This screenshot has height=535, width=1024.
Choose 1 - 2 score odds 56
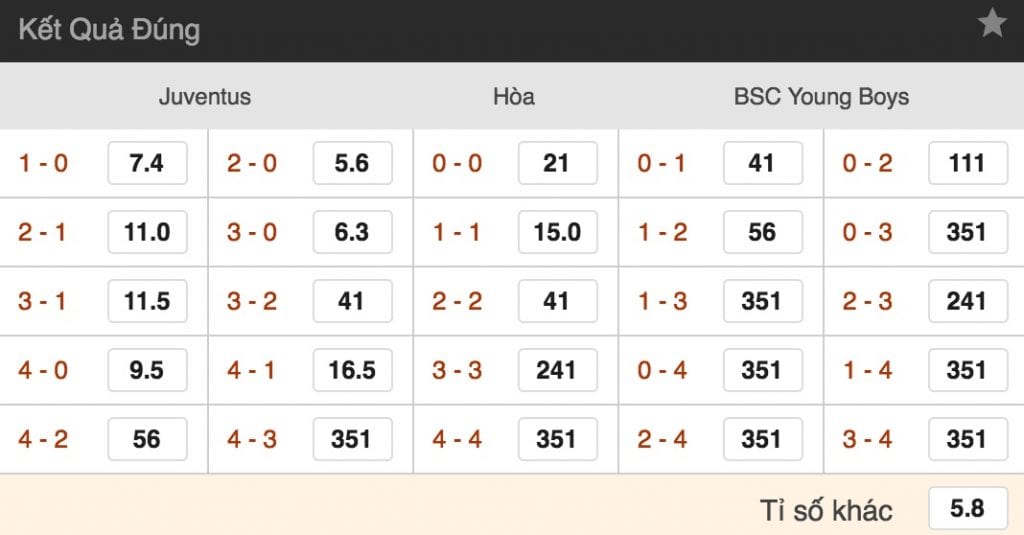point(762,233)
